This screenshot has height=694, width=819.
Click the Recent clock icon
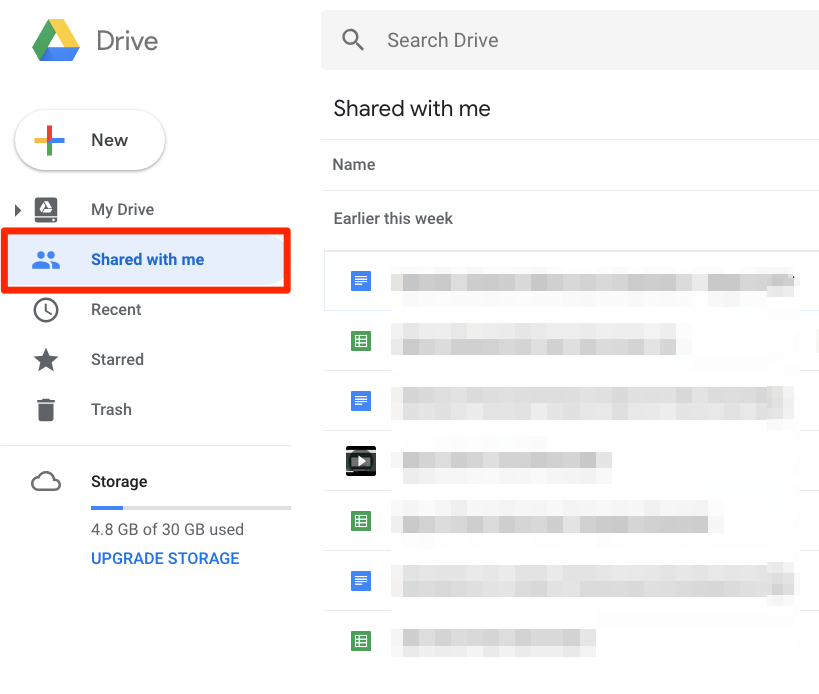[46, 310]
